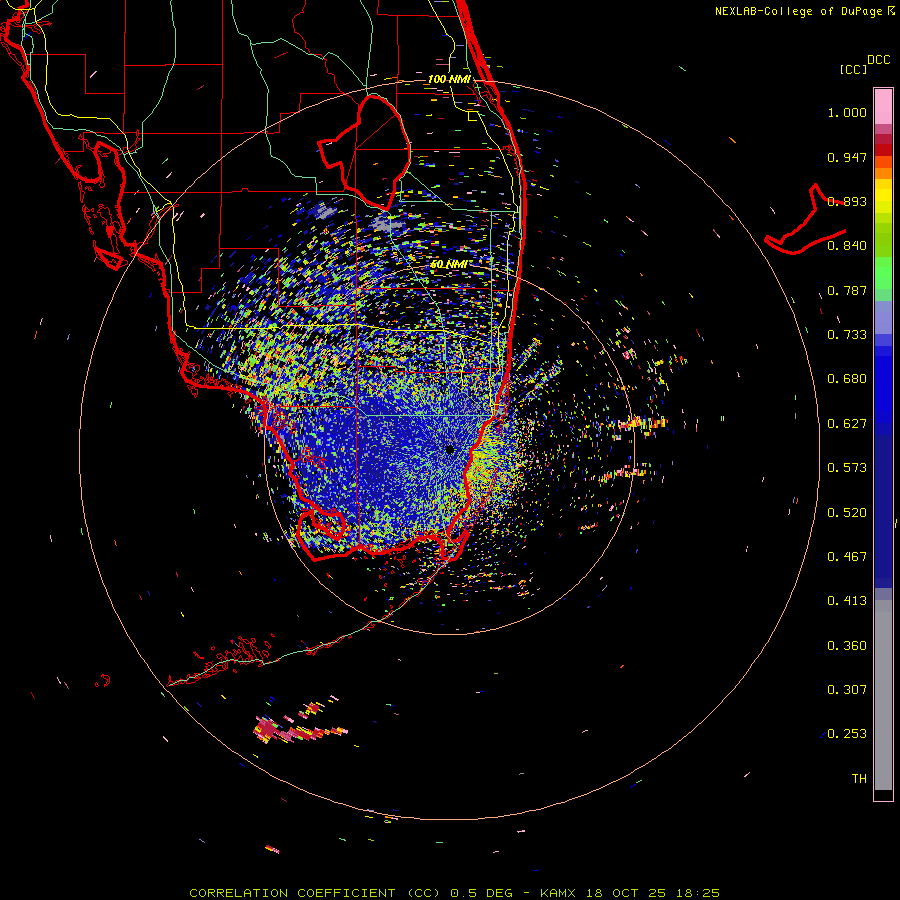
Task: Click the 0.840 colorbar value
Action: click(x=847, y=246)
